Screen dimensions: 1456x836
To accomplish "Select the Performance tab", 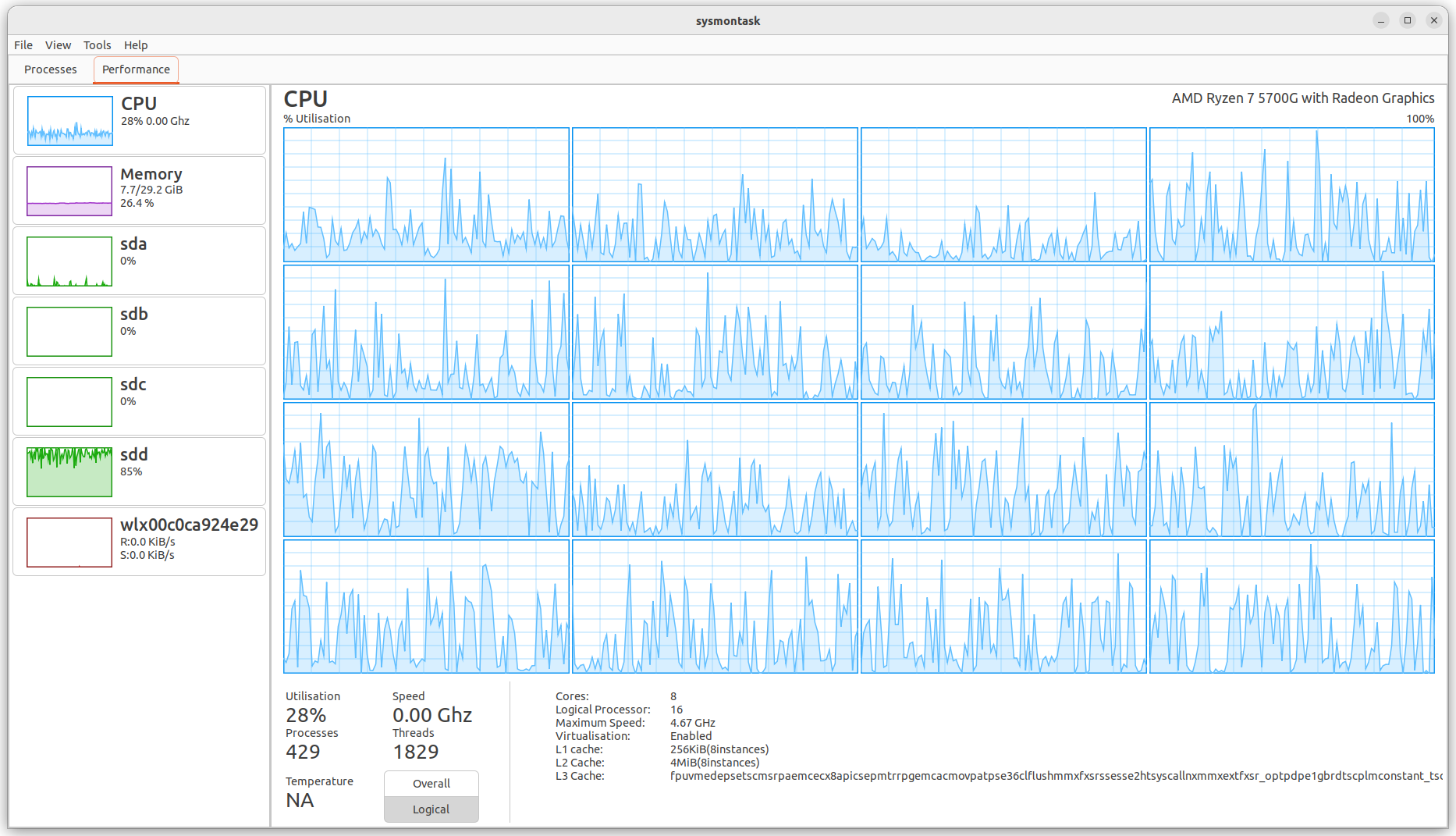I will tap(136, 69).
